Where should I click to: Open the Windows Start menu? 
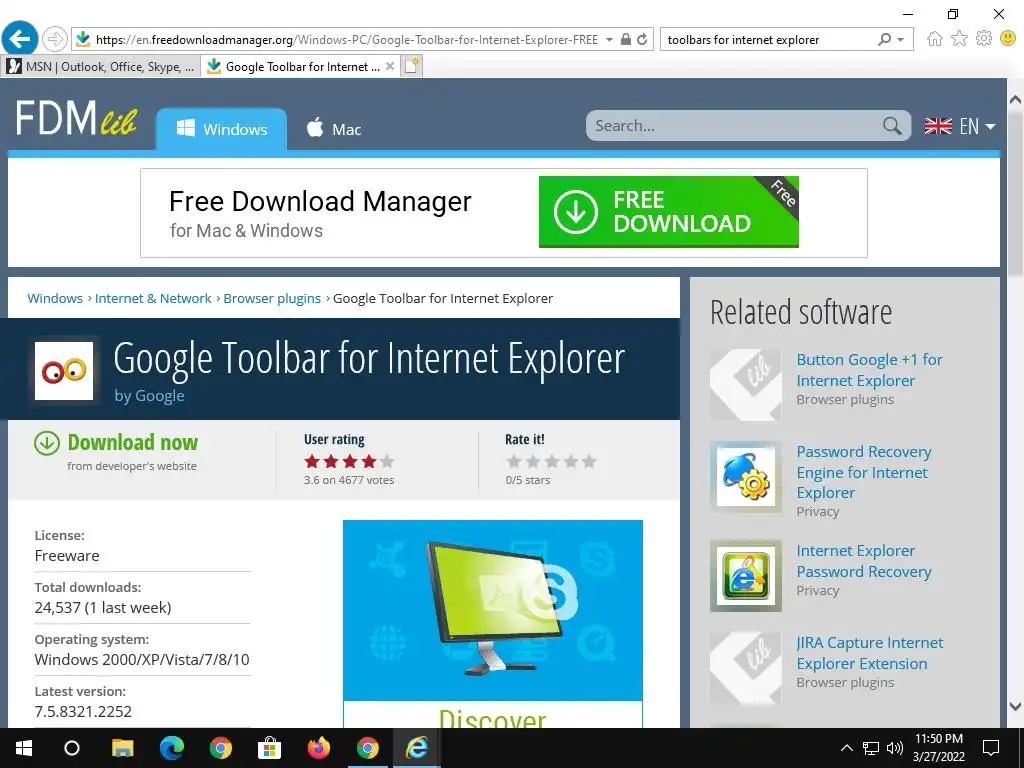coord(24,748)
